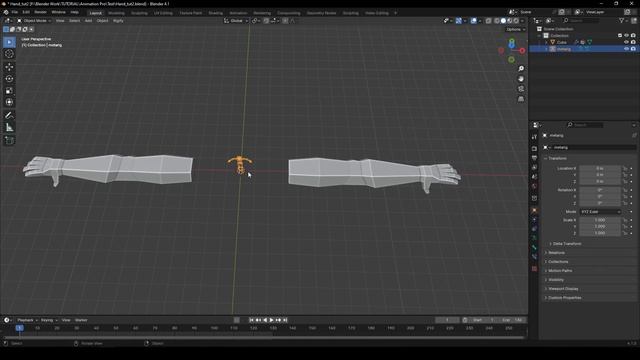The height and width of the screenshot is (360, 640).
Task: Toggle X-ray mode
Action: [488, 21]
